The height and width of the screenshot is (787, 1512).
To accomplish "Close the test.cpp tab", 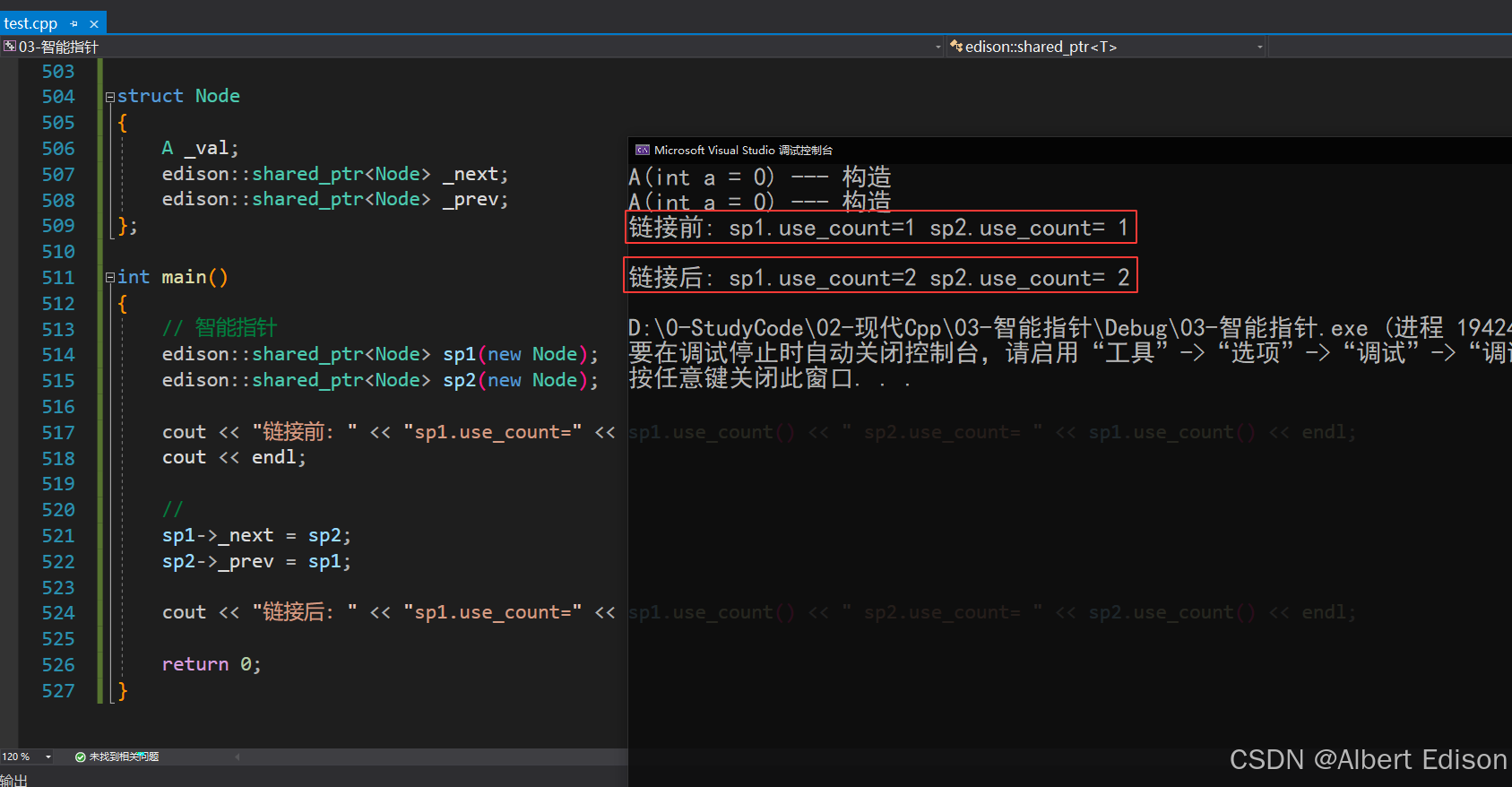I will point(94,24).
